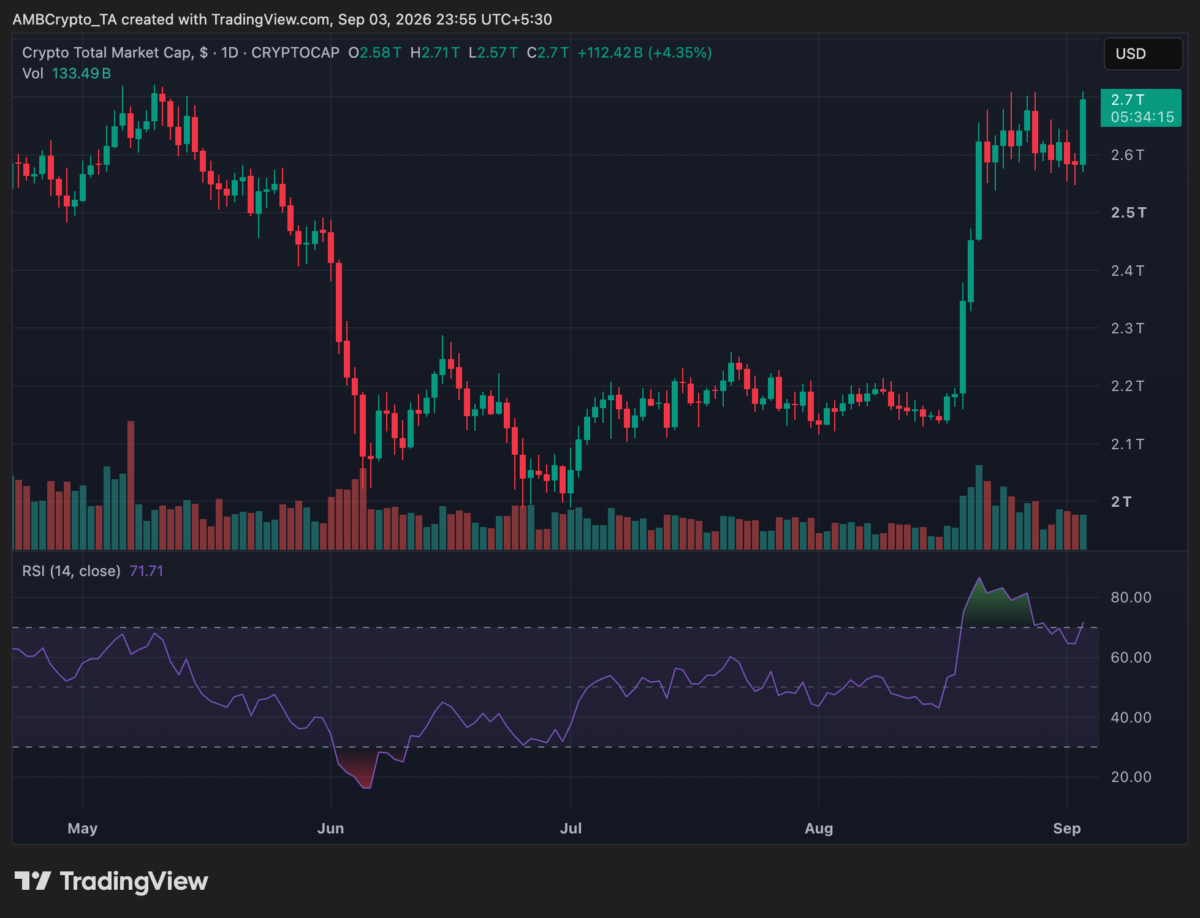This screenshot has width=1200, height=918.
Task: Click the Jul label on time axis
Action: (x=570, y=828)
